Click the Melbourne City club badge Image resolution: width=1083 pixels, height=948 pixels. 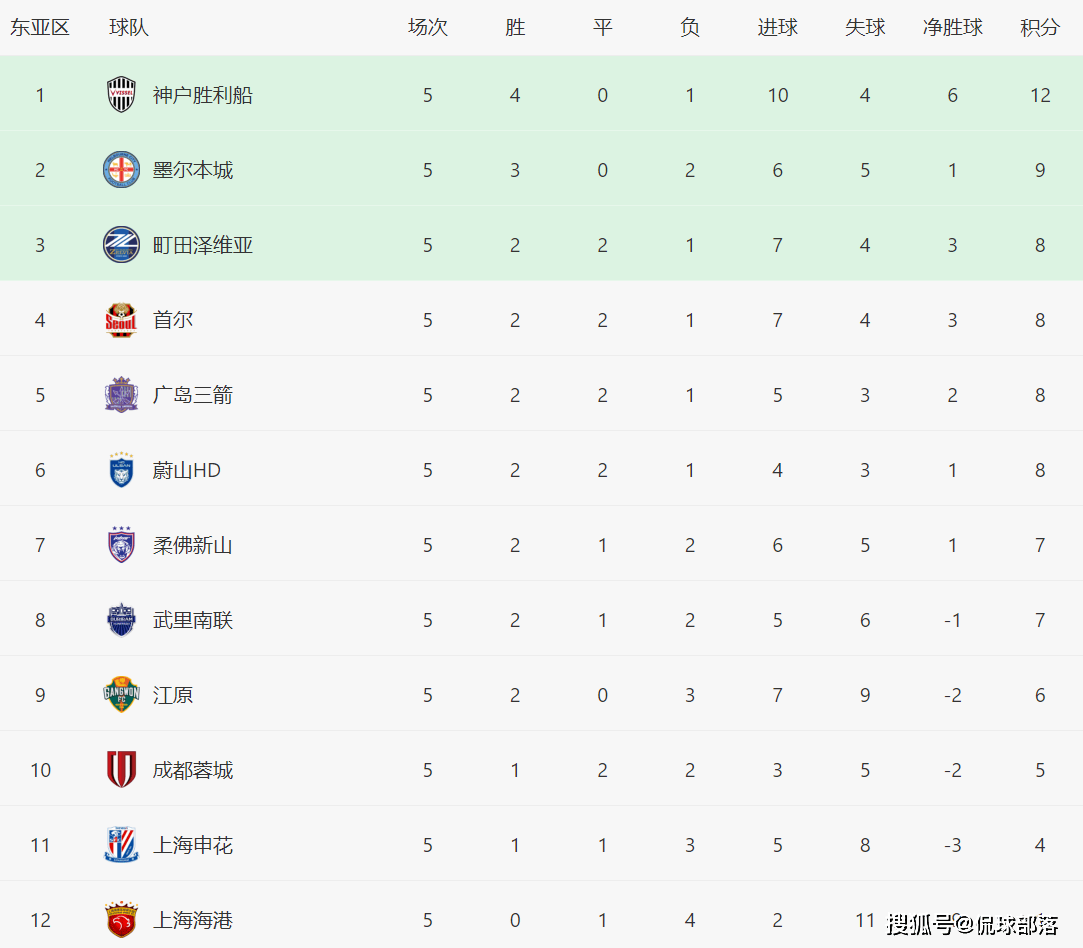click(121, 170)
